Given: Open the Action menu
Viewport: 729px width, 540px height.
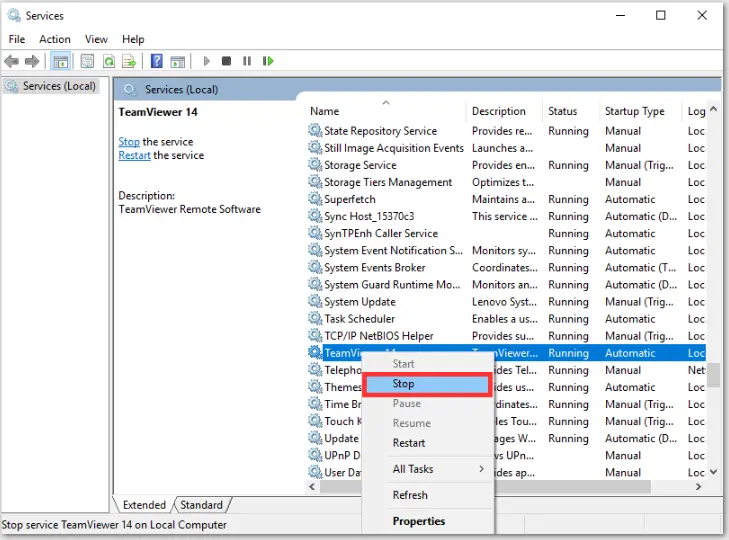Looking at the screenshot, I should click(55, 39).
